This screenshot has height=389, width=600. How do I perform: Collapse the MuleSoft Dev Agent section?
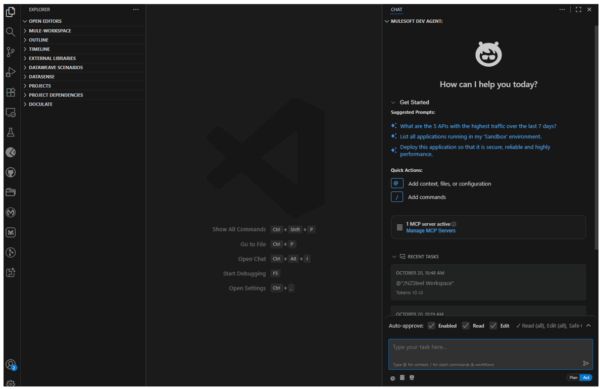(x=414, y=21)
